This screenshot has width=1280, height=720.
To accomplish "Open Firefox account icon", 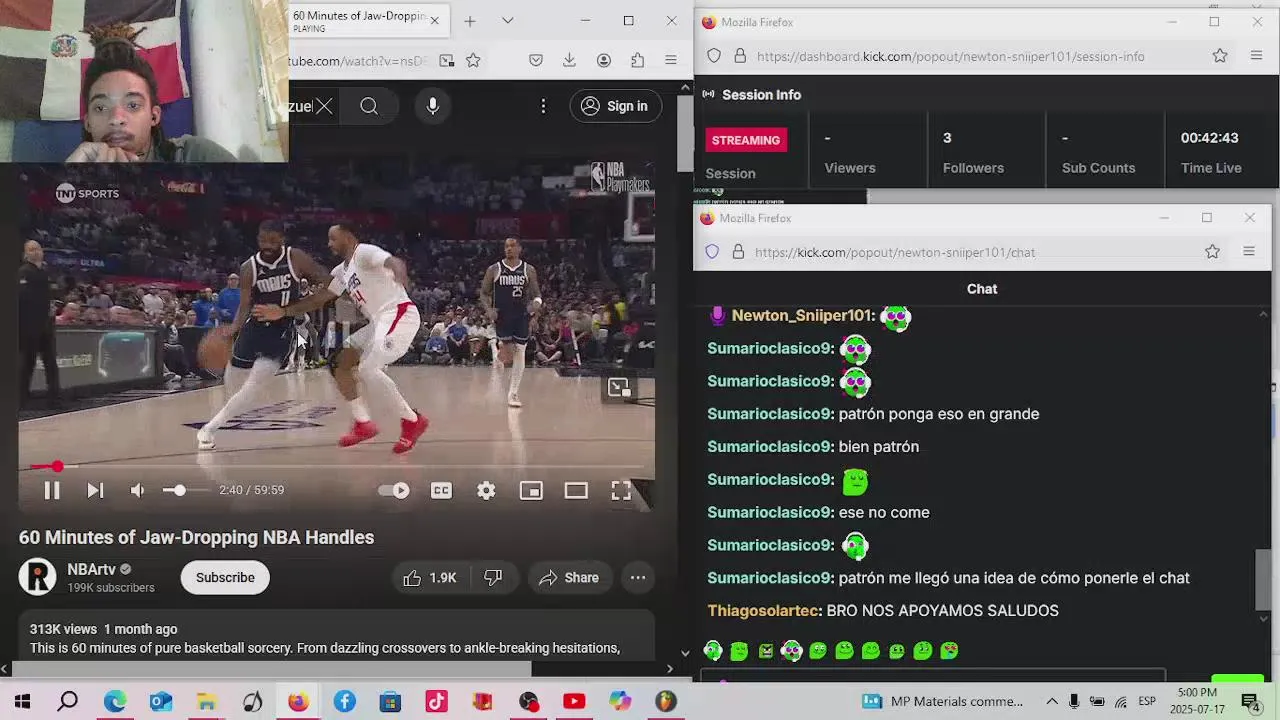I will point(604,61).
